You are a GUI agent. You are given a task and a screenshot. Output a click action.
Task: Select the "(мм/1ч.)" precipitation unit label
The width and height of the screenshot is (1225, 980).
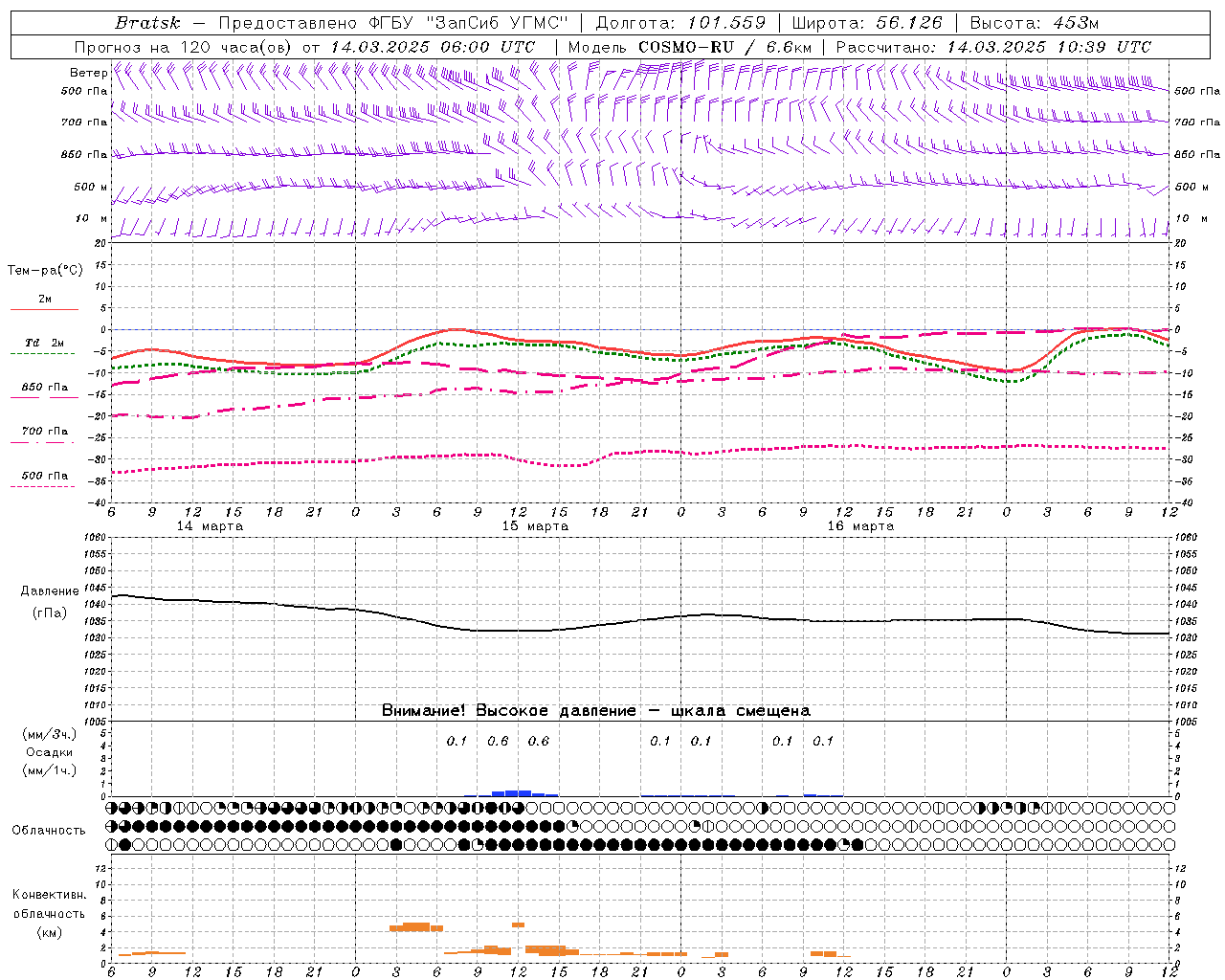(x=50, y=770)
